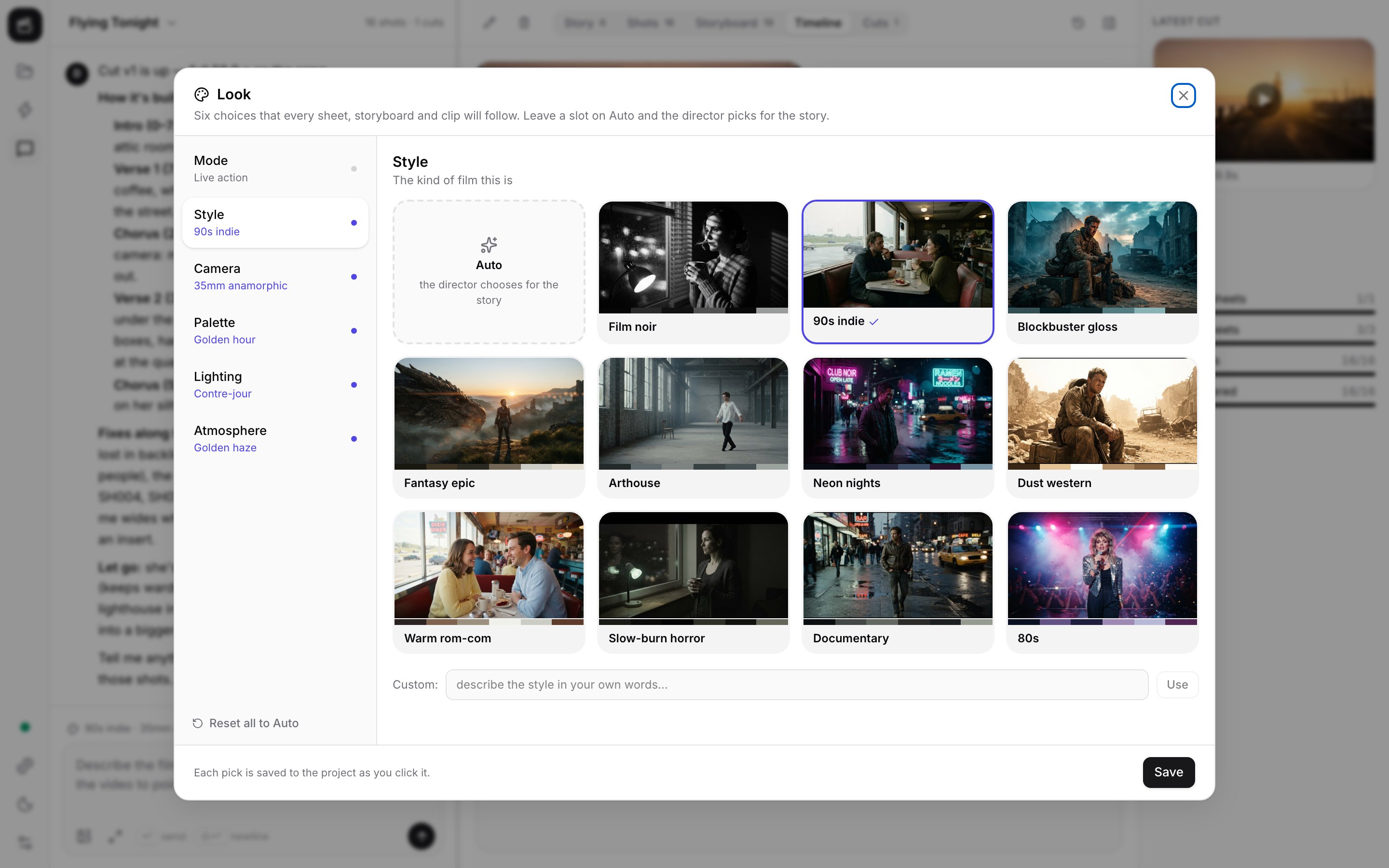Choose the Documentary style

897,583
